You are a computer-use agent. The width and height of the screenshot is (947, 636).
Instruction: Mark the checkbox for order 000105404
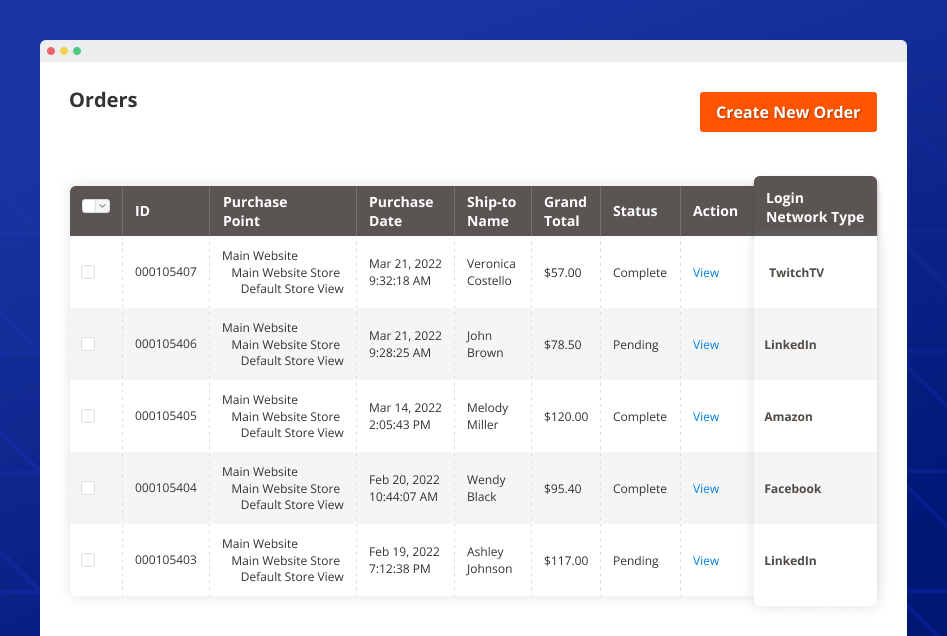(x=88, y=488)
